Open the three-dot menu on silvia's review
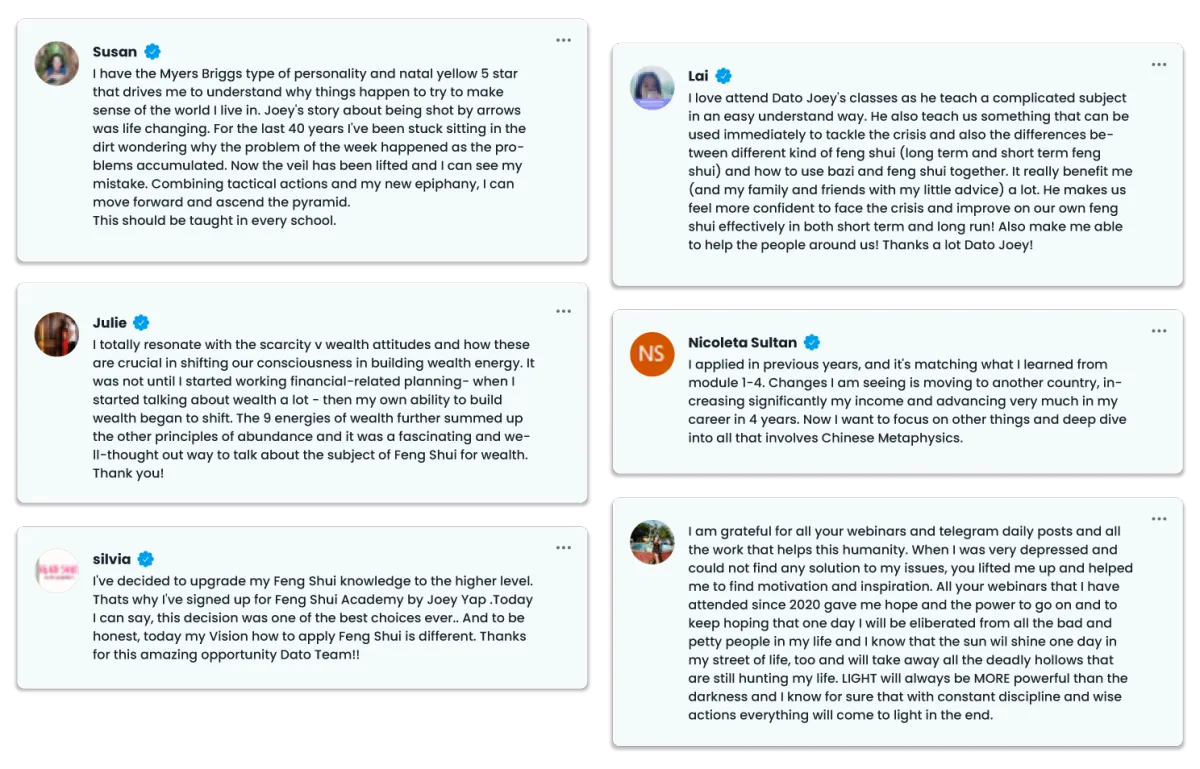1200x769 pixels. 563,548
